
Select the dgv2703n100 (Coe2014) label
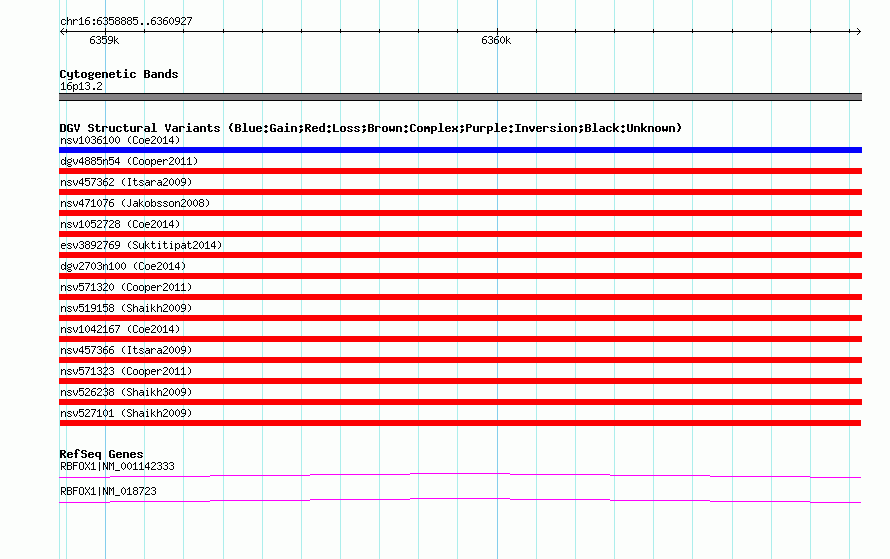coord(123,266)
